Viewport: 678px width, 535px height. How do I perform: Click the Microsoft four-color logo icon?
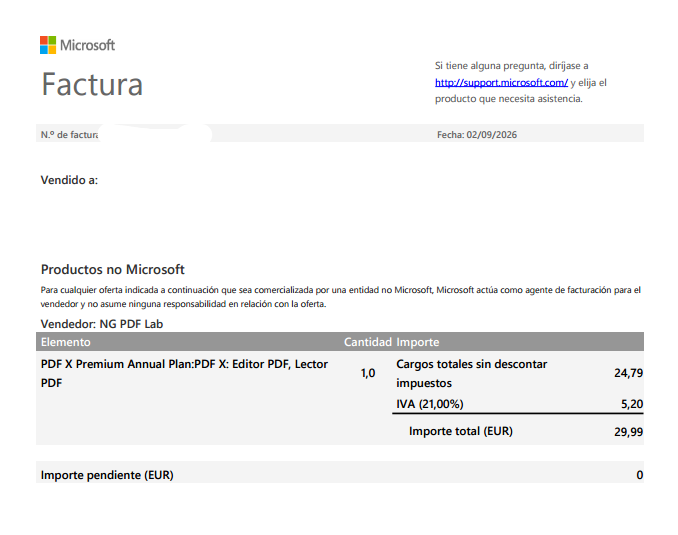(x=48, y=45)
